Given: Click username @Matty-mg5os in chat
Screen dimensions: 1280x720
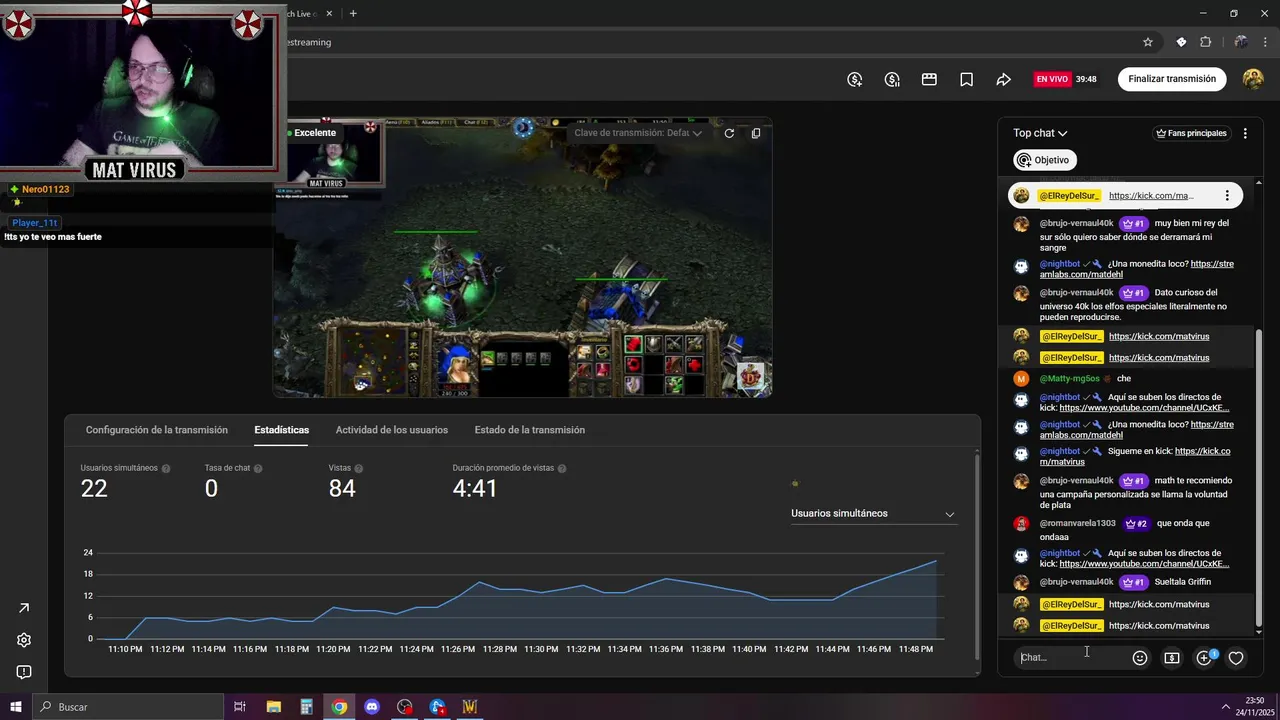Looking at the screenshot, I should click(x=1069, y=379).
